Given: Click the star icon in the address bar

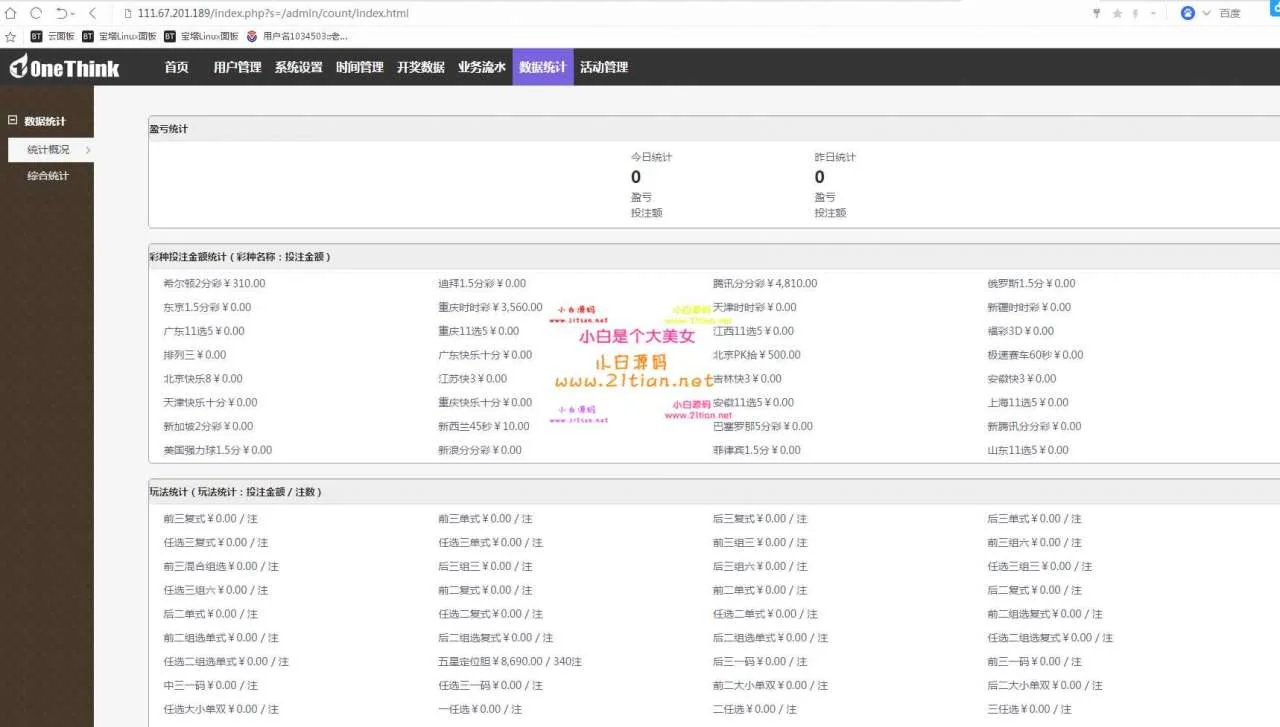Looking at the screenshot, I should (x=1117, y=13).
